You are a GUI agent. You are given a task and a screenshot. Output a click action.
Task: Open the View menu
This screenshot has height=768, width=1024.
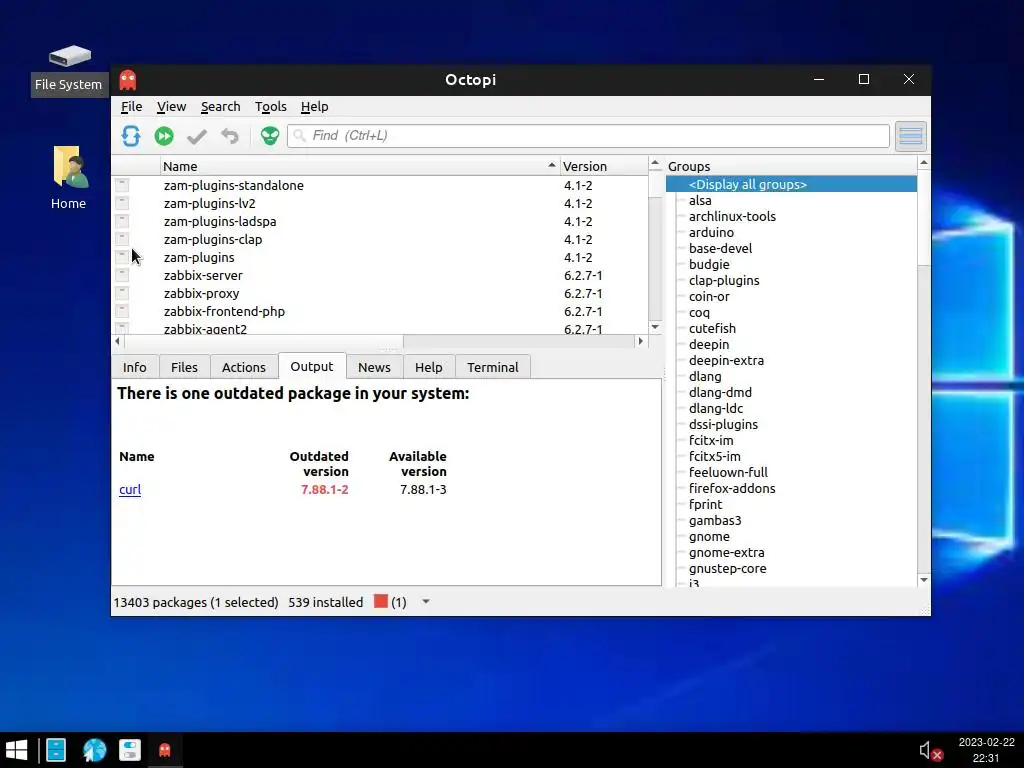171,106
